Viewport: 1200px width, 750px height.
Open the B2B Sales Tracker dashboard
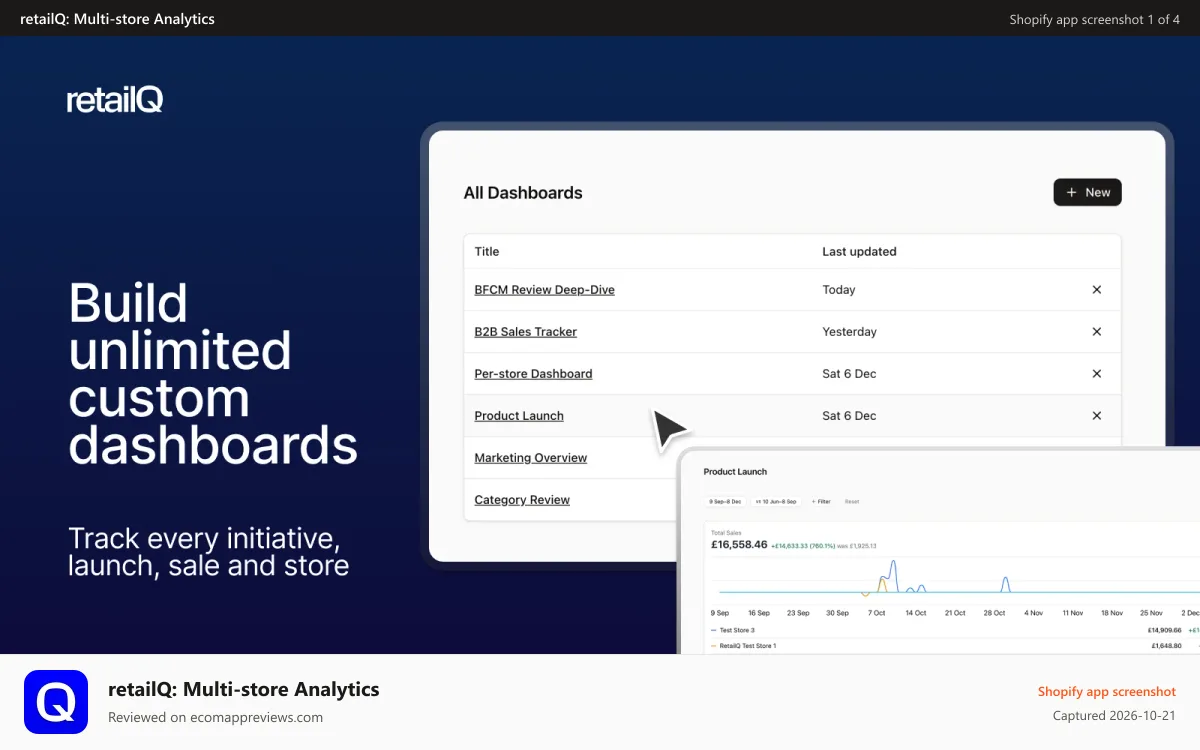525,332
